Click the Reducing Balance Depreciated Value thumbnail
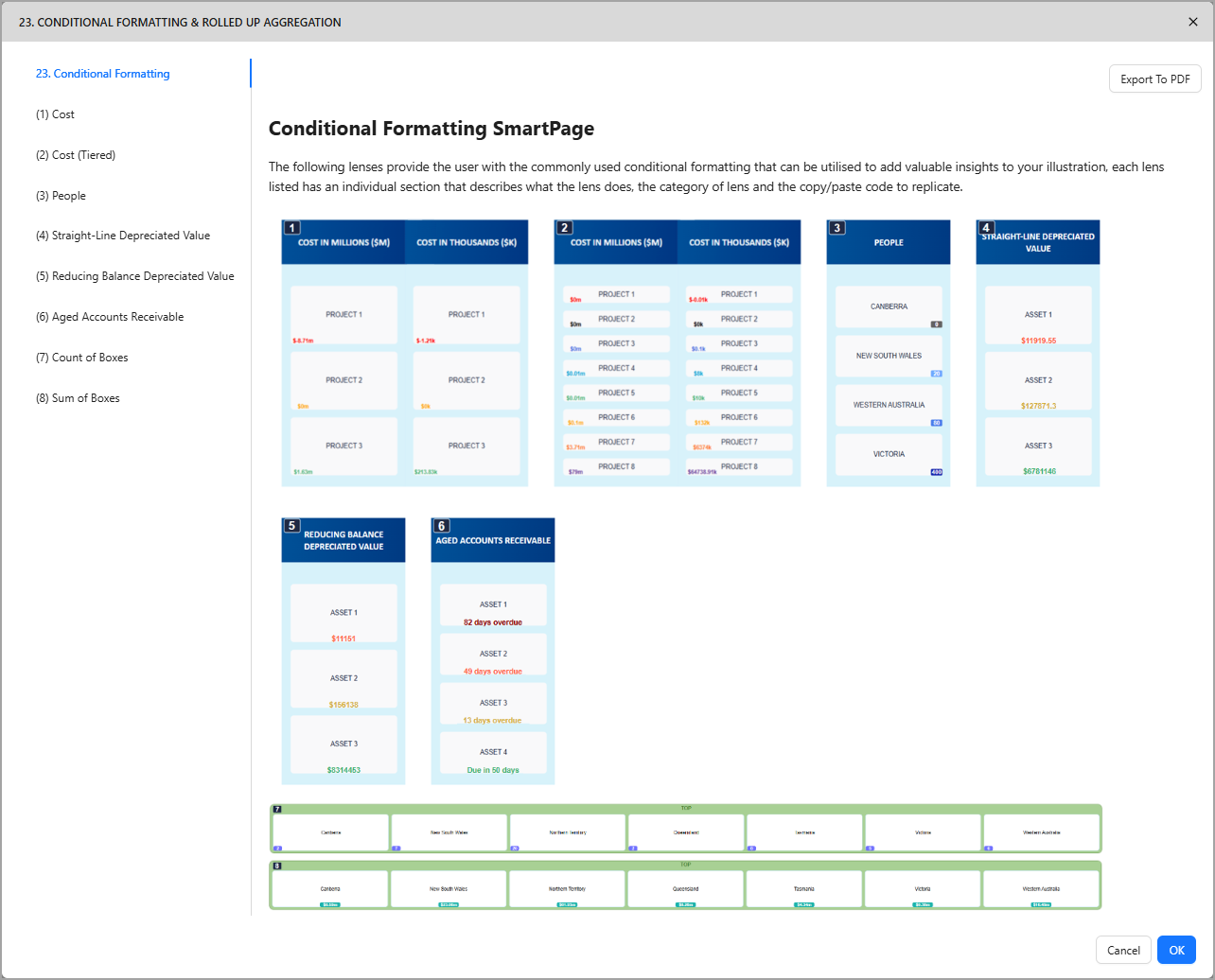 (x=343, y=651)
